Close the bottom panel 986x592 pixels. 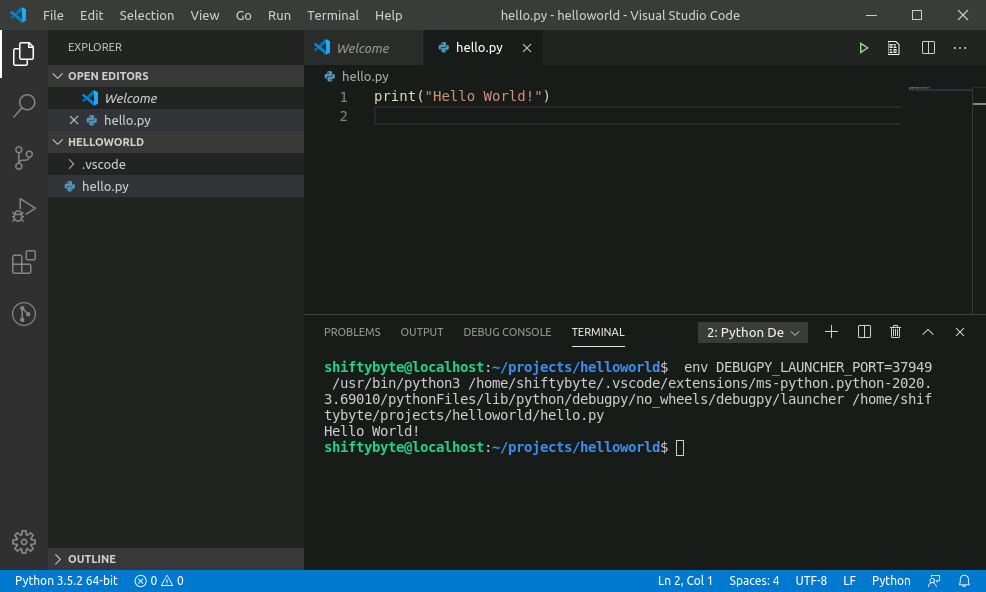pos(960,332)
